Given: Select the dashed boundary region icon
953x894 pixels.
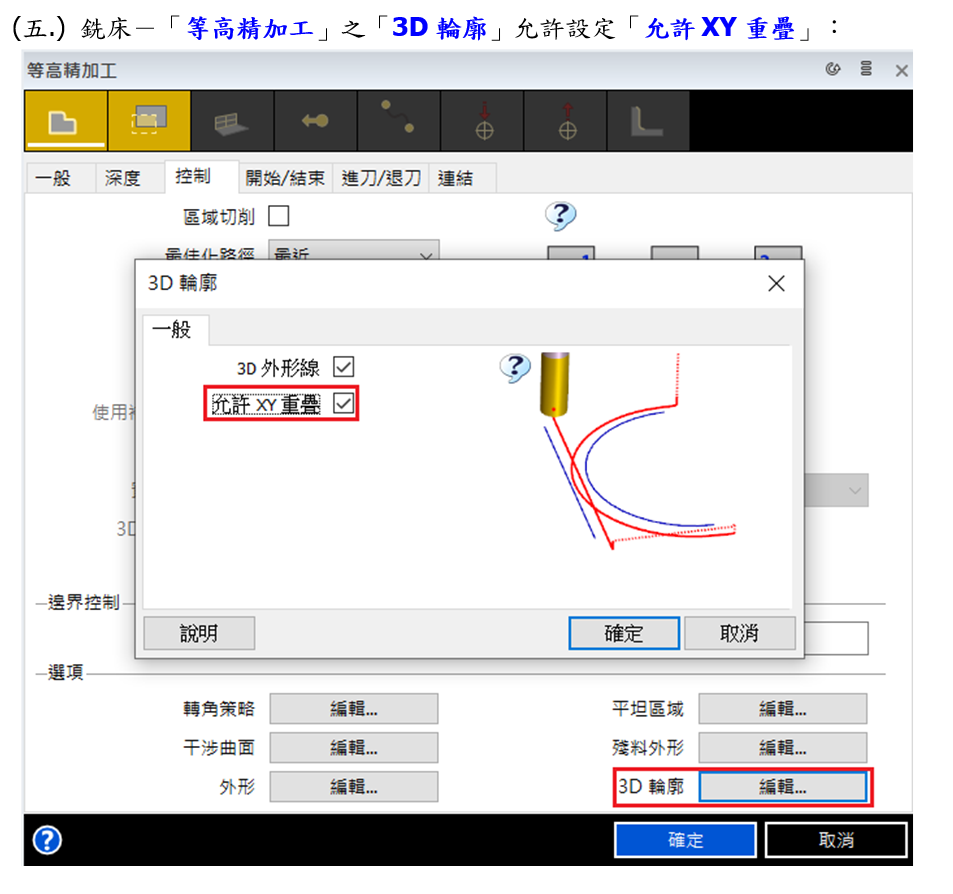Looking at the screenshot, I should click(x=148, y=121).
